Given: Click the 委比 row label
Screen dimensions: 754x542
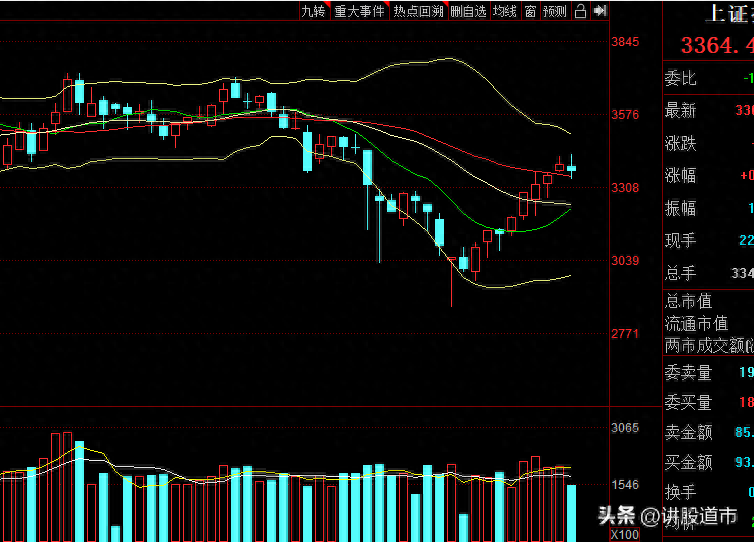Looking at the screenshot, I should pos(680,78).
